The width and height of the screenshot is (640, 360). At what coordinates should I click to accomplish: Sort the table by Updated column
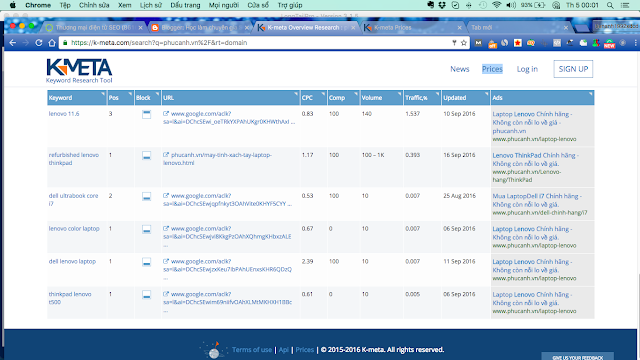pos(466,98)
